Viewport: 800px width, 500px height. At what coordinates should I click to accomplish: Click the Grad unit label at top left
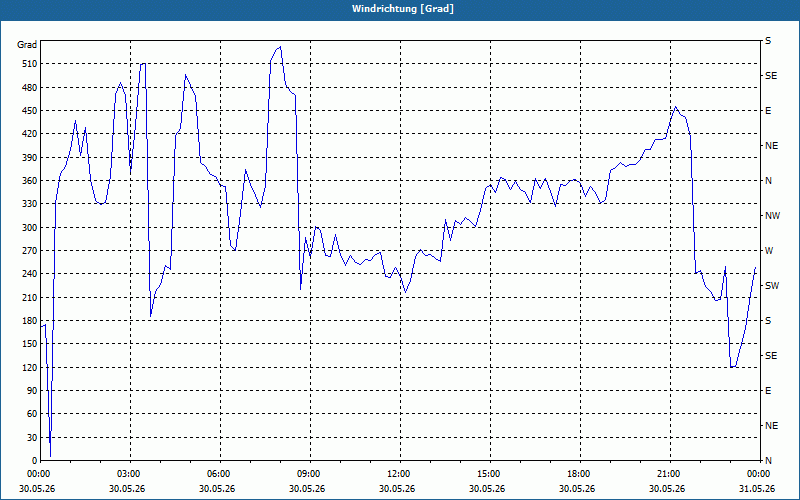tap(27, 45)
